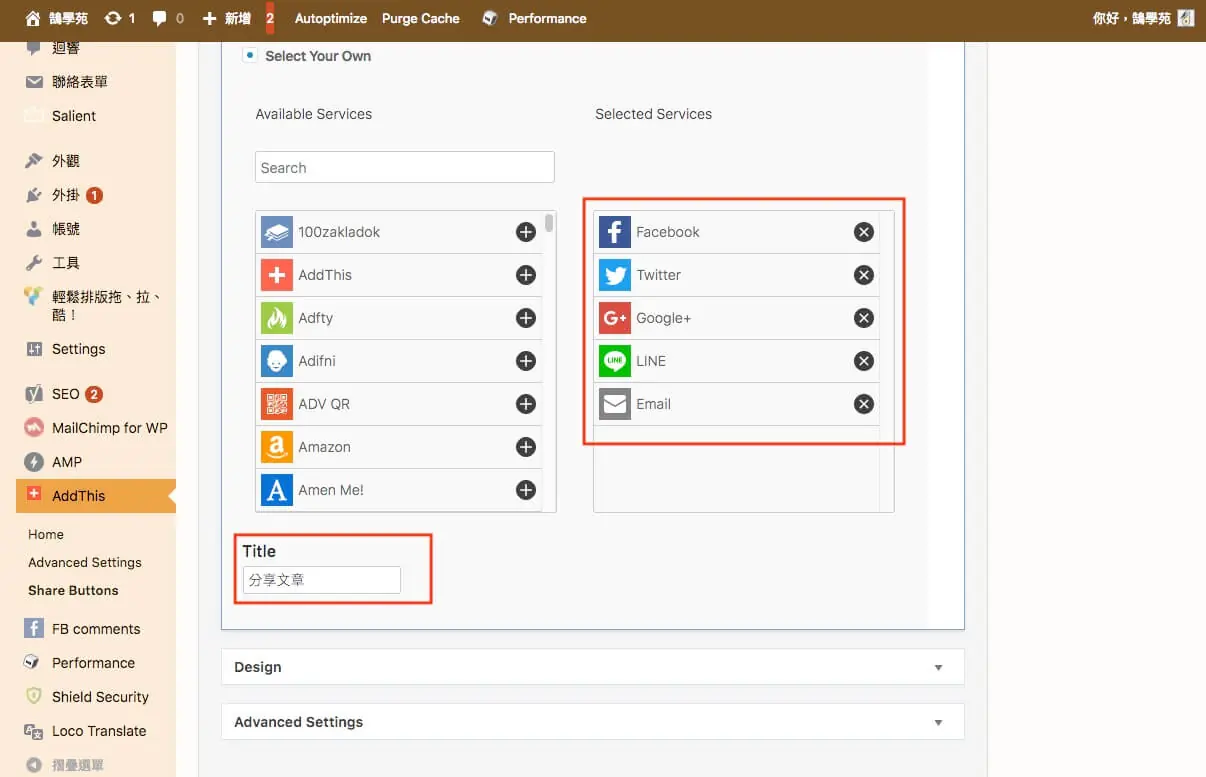Screen dimensions: 1206x777
Task: Expand the Design section
Action: point(593,667)
